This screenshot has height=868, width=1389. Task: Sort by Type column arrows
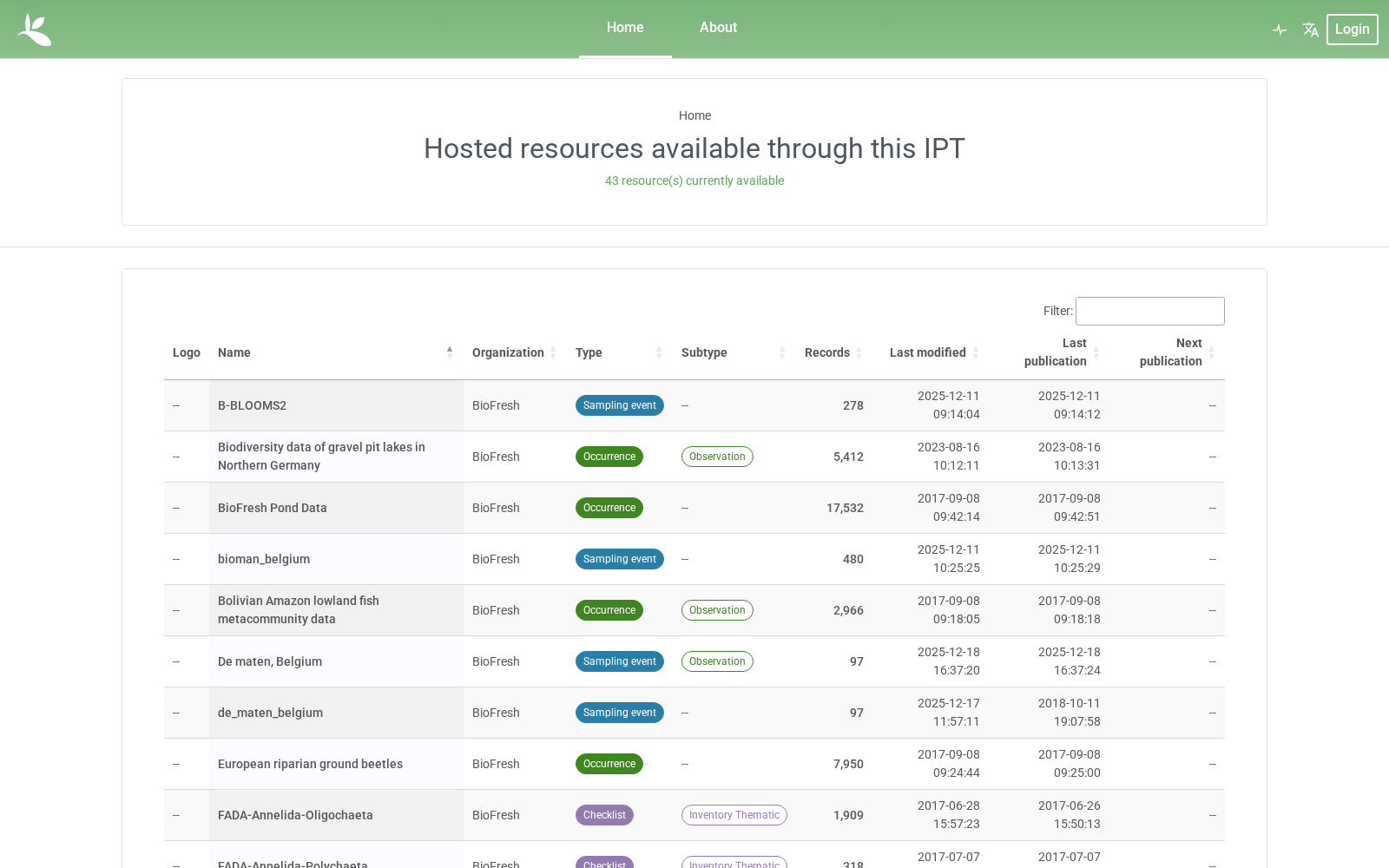point(659,352)
